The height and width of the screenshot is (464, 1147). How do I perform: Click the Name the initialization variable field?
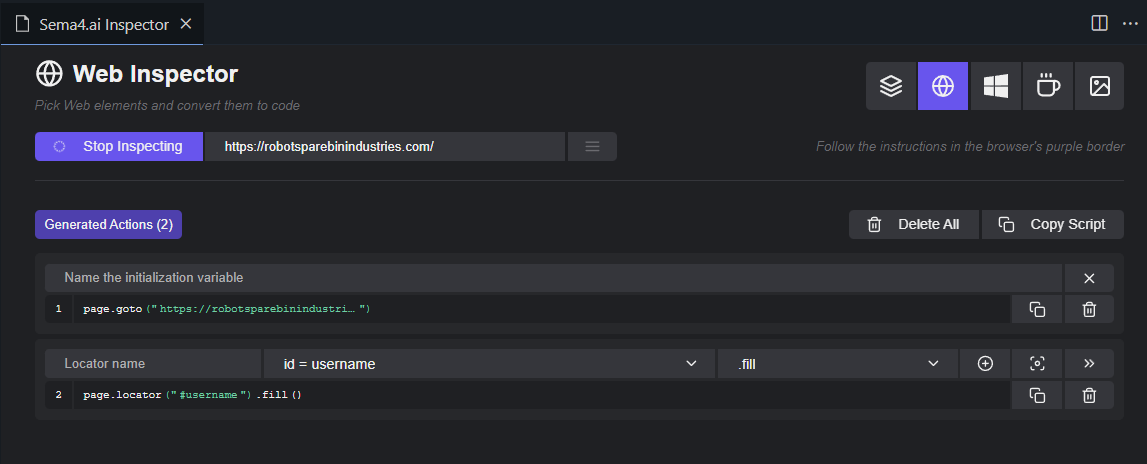[x=553, y=278]
